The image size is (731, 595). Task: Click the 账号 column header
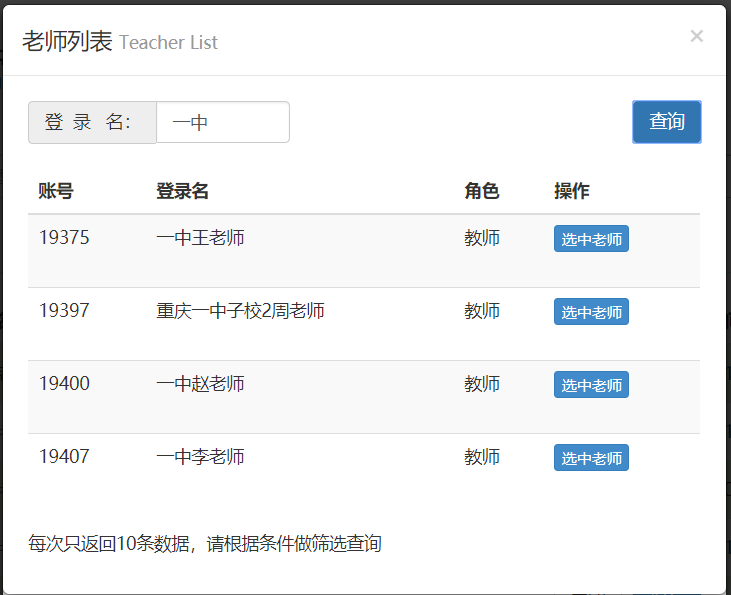(x=56, y=191)
